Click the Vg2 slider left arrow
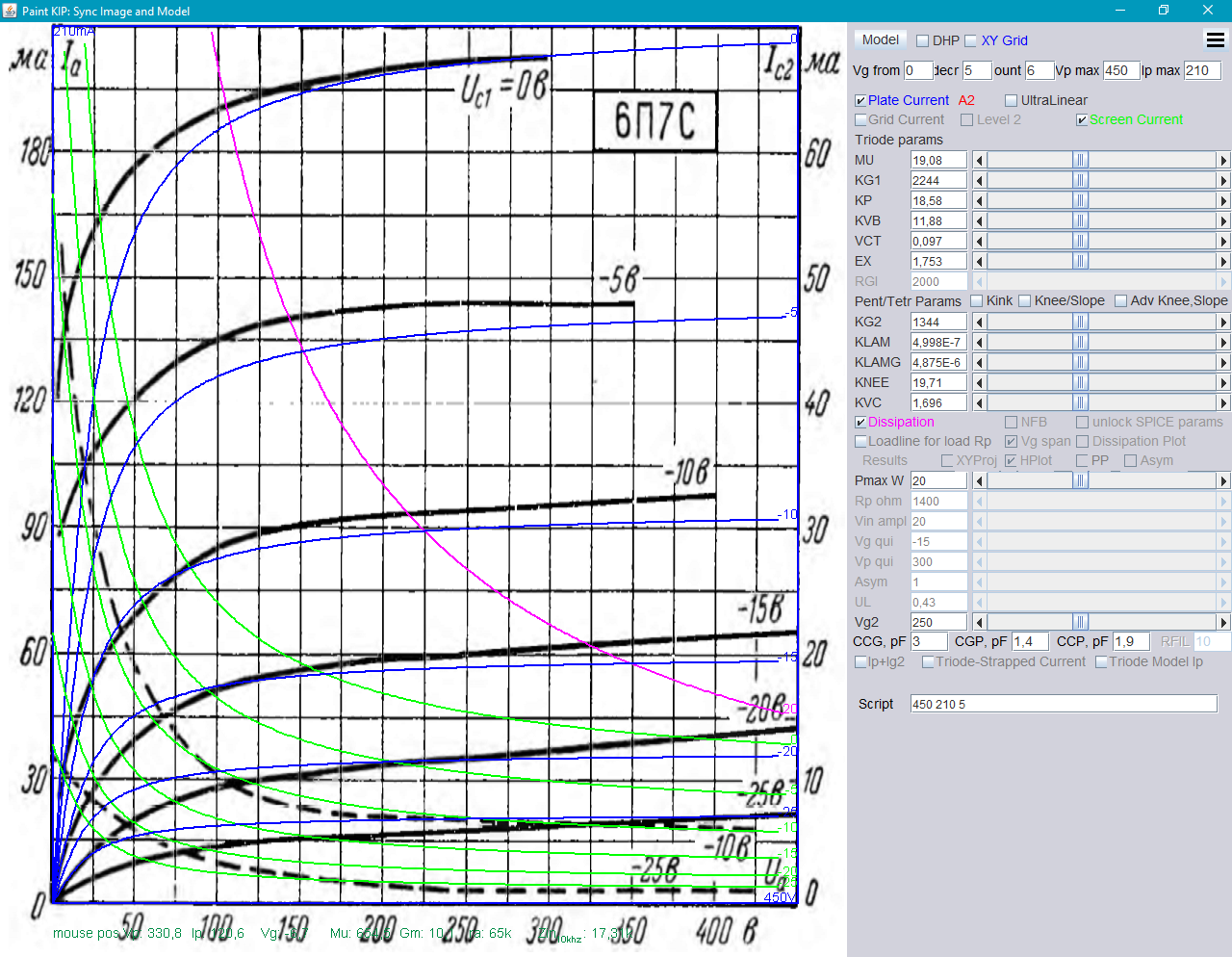Image resolution: width=1232 pixels, height=957 pixels. [x=980, y=623]
